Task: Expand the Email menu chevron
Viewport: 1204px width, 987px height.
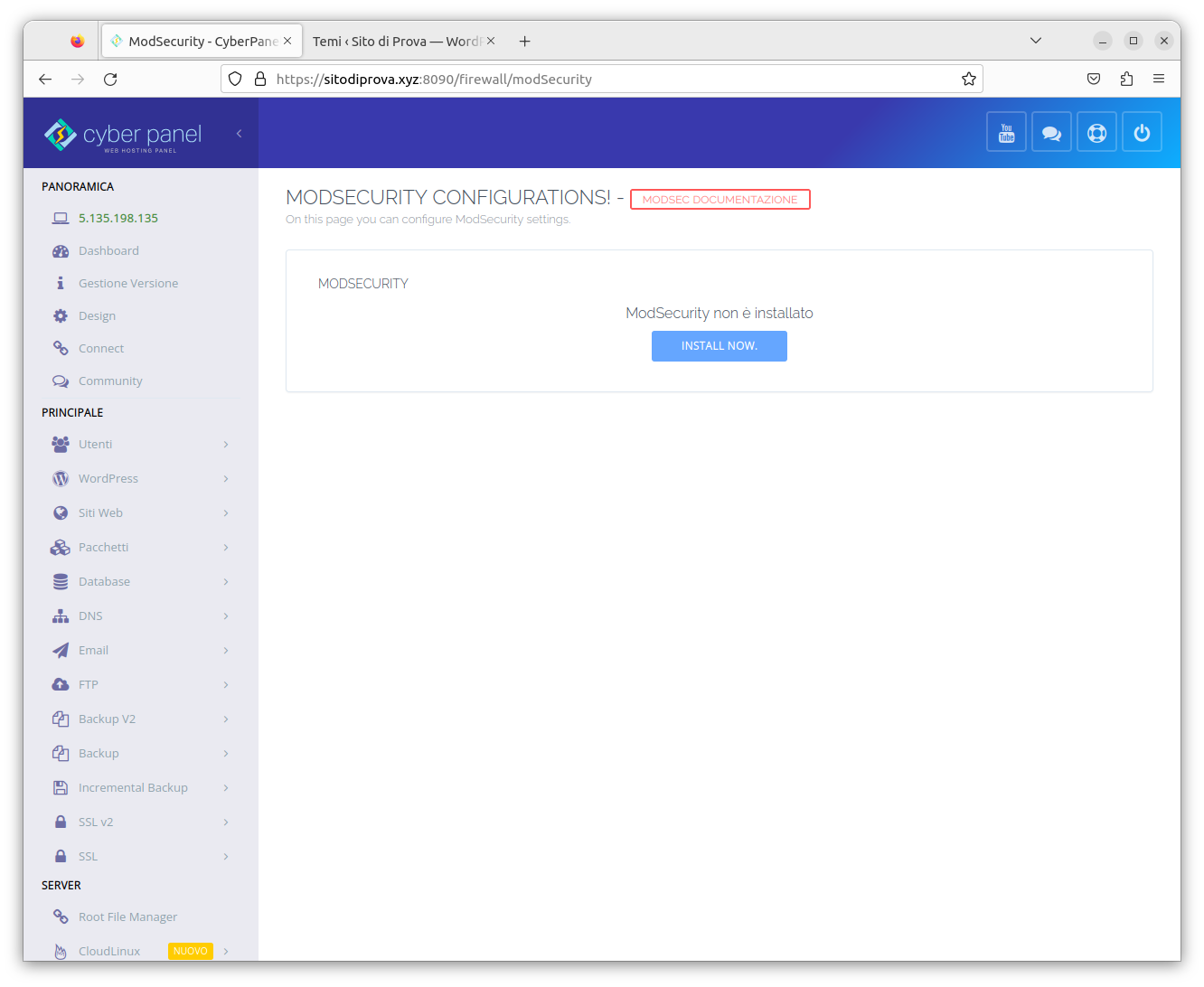Action: pos(226,650)
